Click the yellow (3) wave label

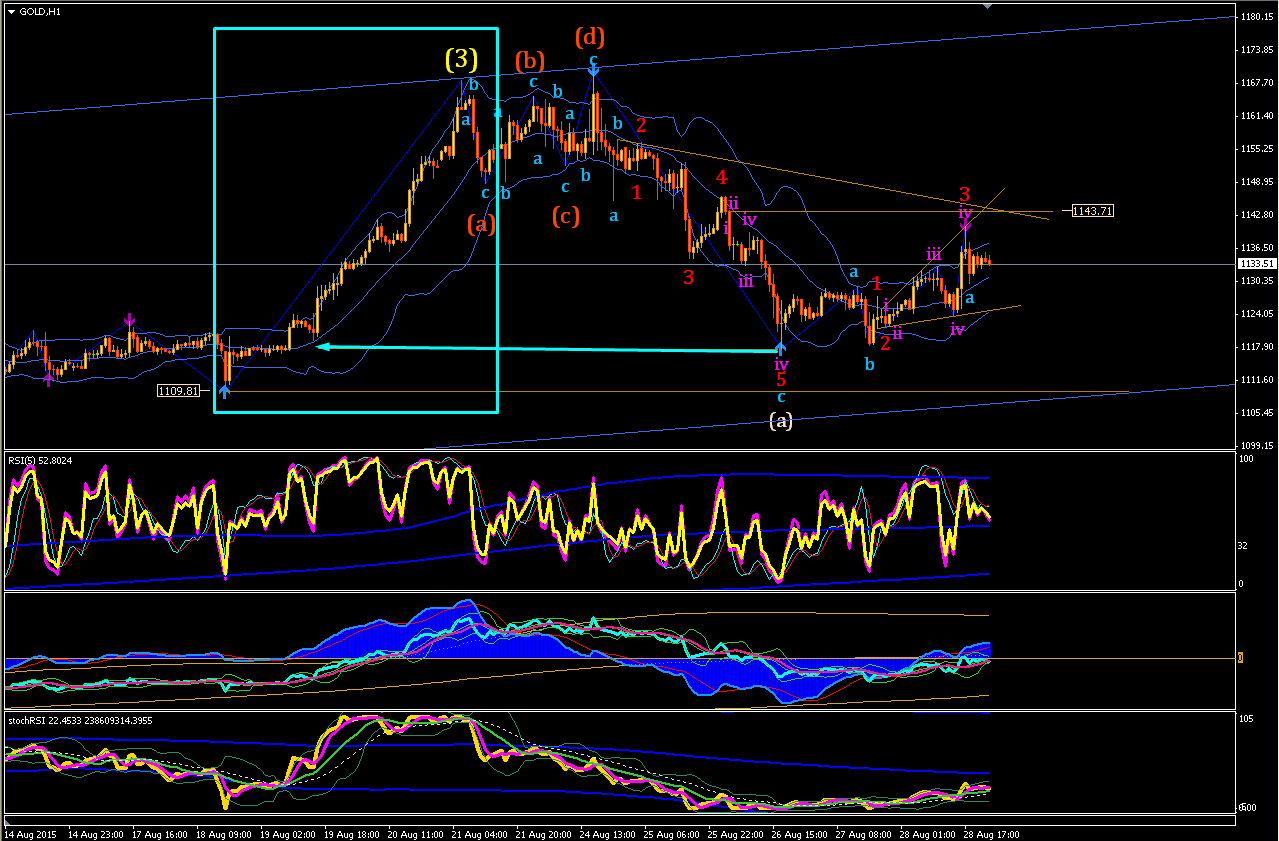pyautogui.click(x=462, y=60)
